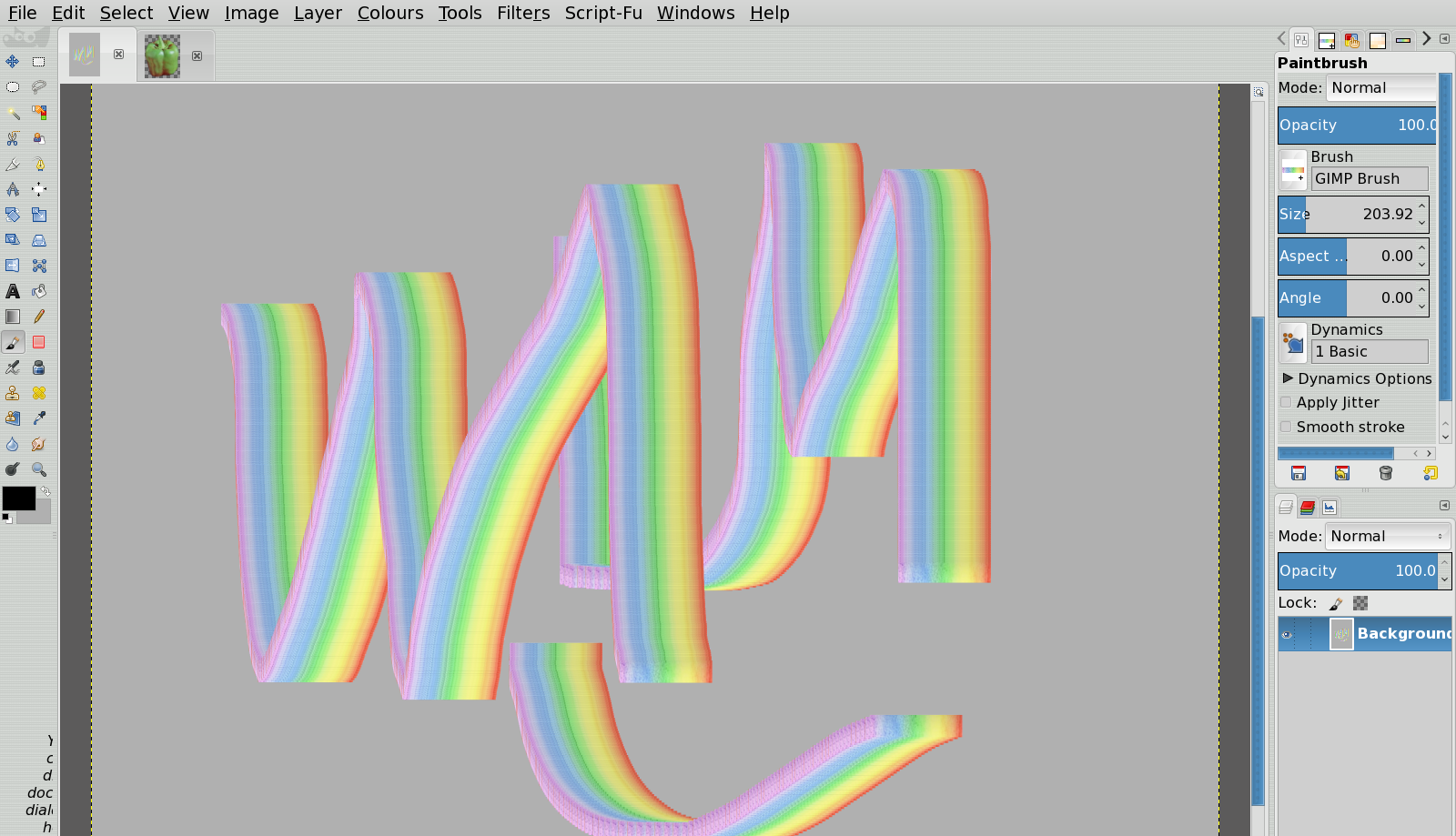
Task: Click the black foreground colour swatch
Action: [18, 498]
